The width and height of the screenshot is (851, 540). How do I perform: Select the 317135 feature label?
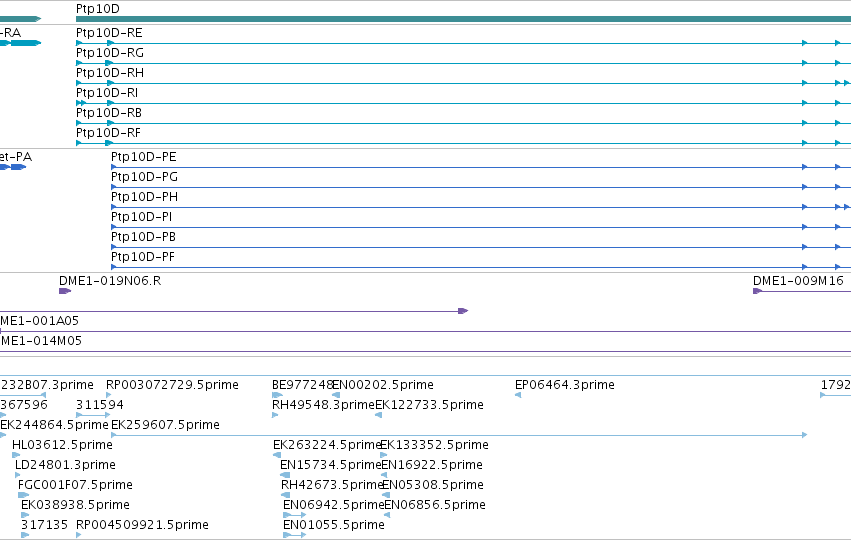44,526
